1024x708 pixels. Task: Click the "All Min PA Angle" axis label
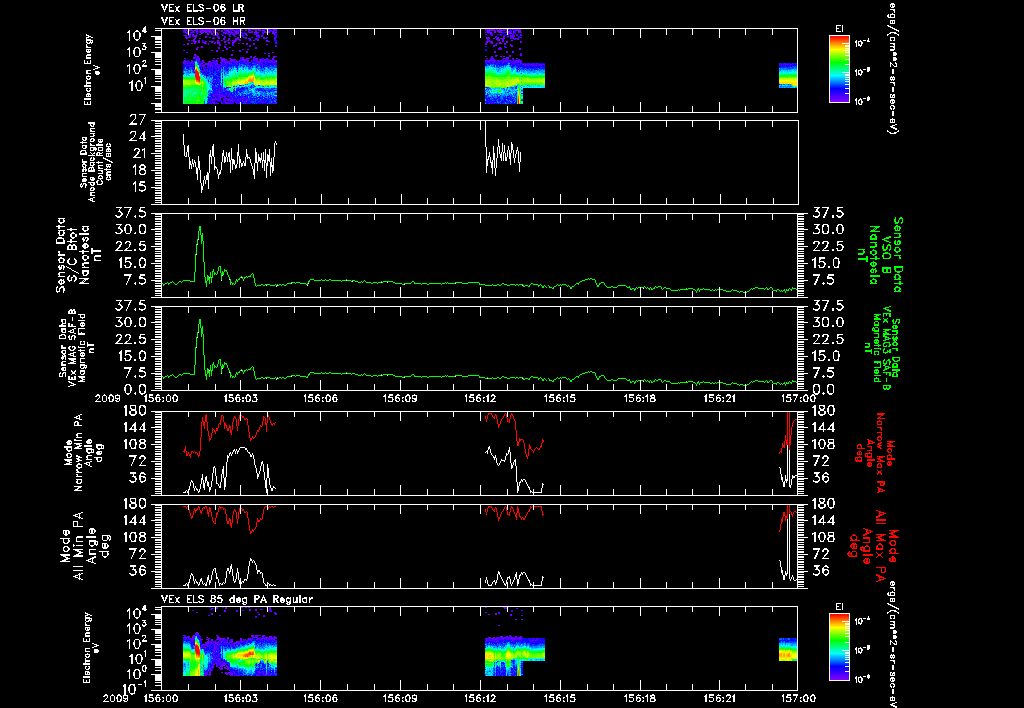click(x=83, y=546)
